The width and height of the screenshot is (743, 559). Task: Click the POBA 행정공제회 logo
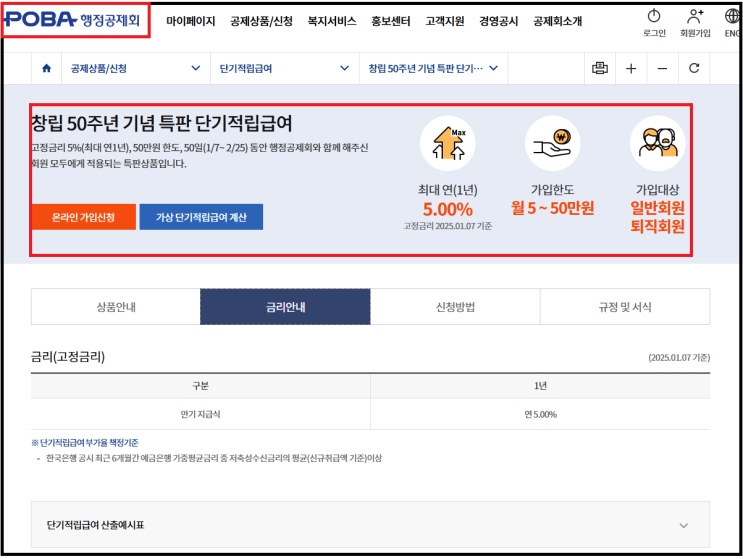tap(72, 19)
